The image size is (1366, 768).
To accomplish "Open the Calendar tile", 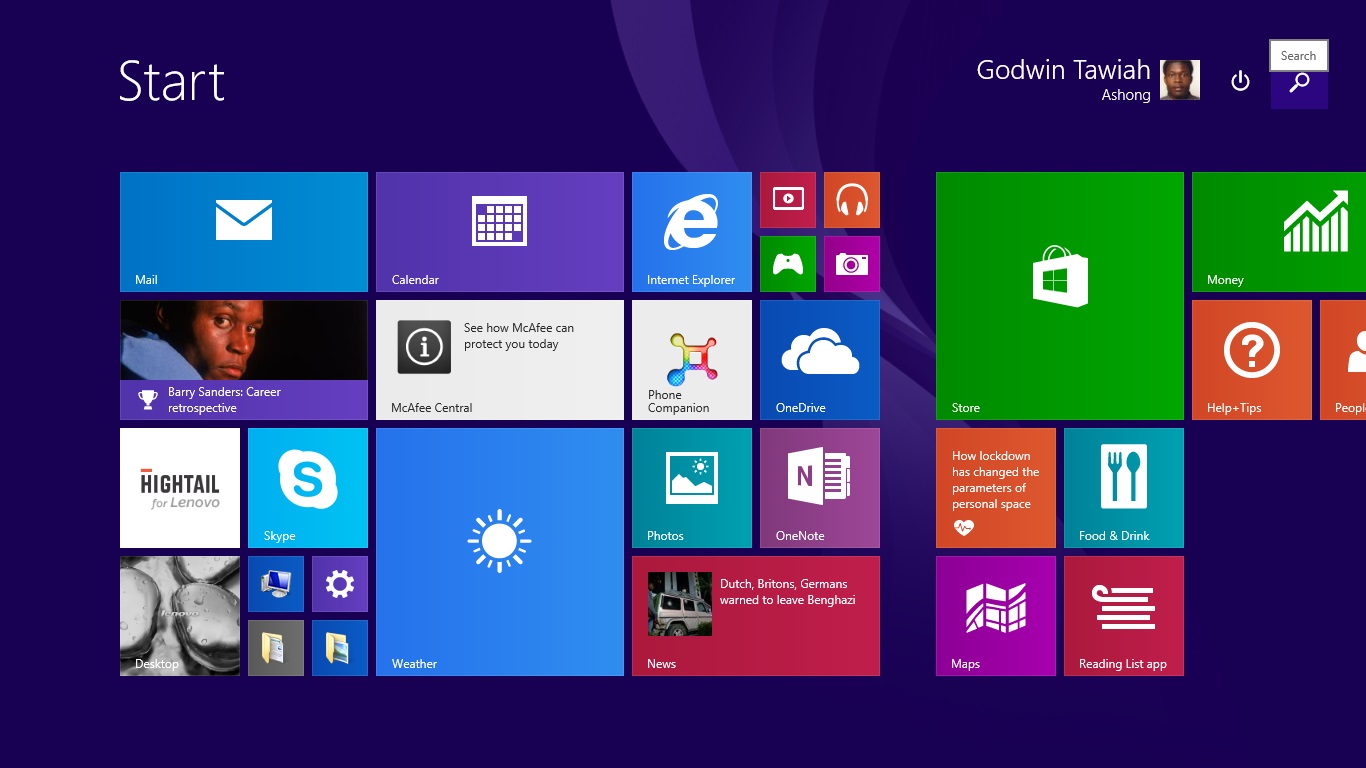I will [500, 232].
